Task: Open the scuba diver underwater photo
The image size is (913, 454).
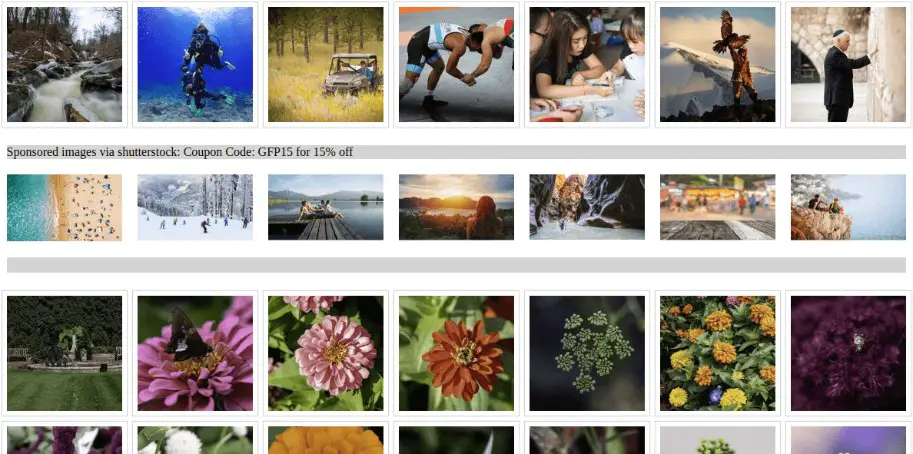Action: pyautogui.click(x=195, y=65)
